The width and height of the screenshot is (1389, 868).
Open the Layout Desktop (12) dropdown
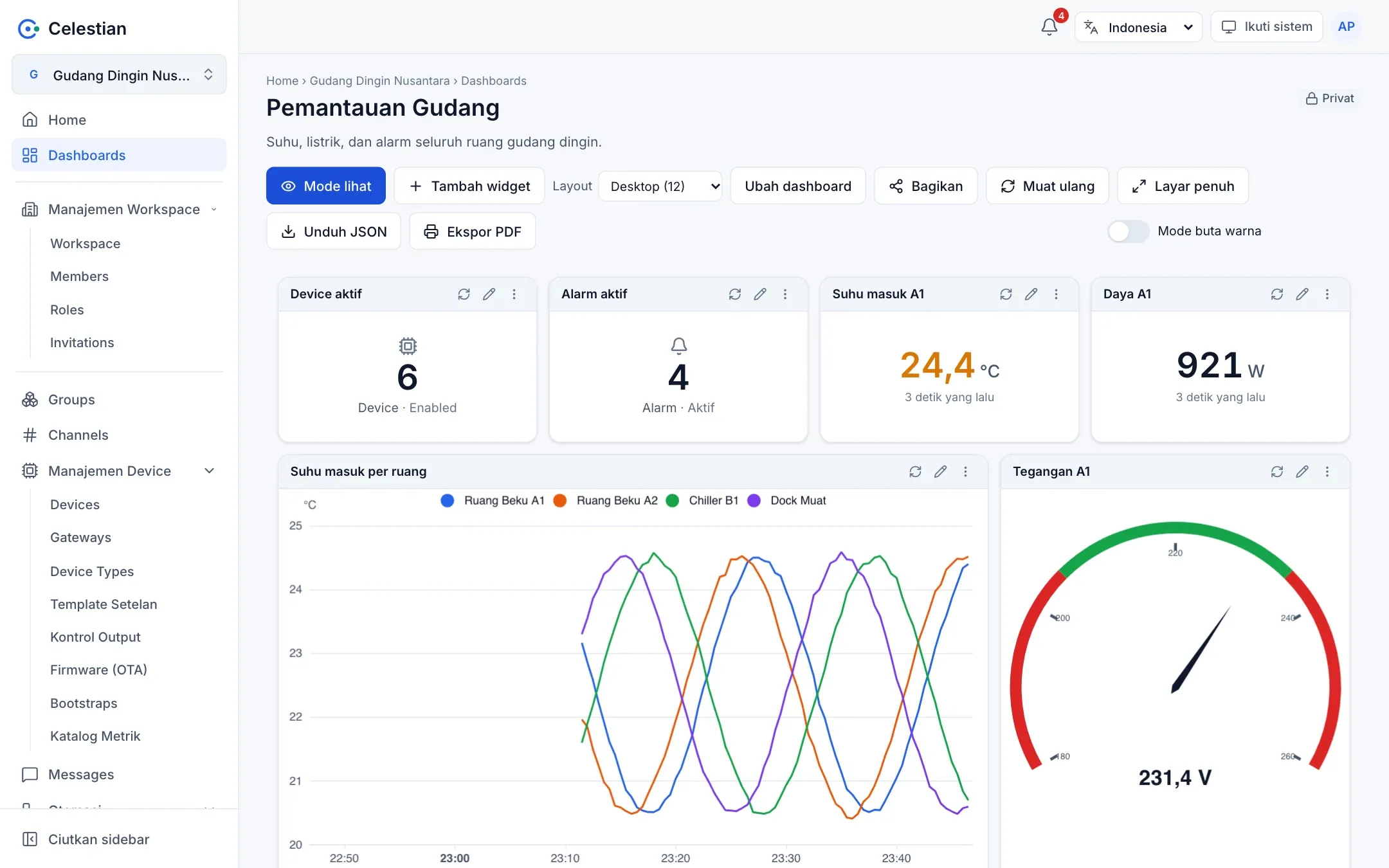[660, 186]
